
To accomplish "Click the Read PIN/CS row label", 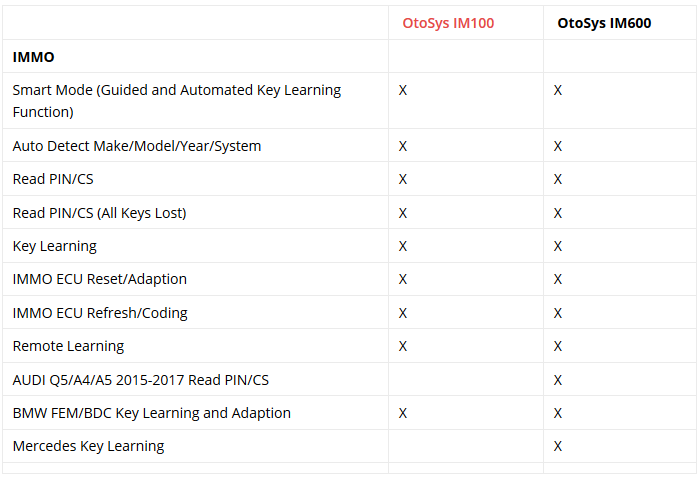I will [x=53, y=179].
